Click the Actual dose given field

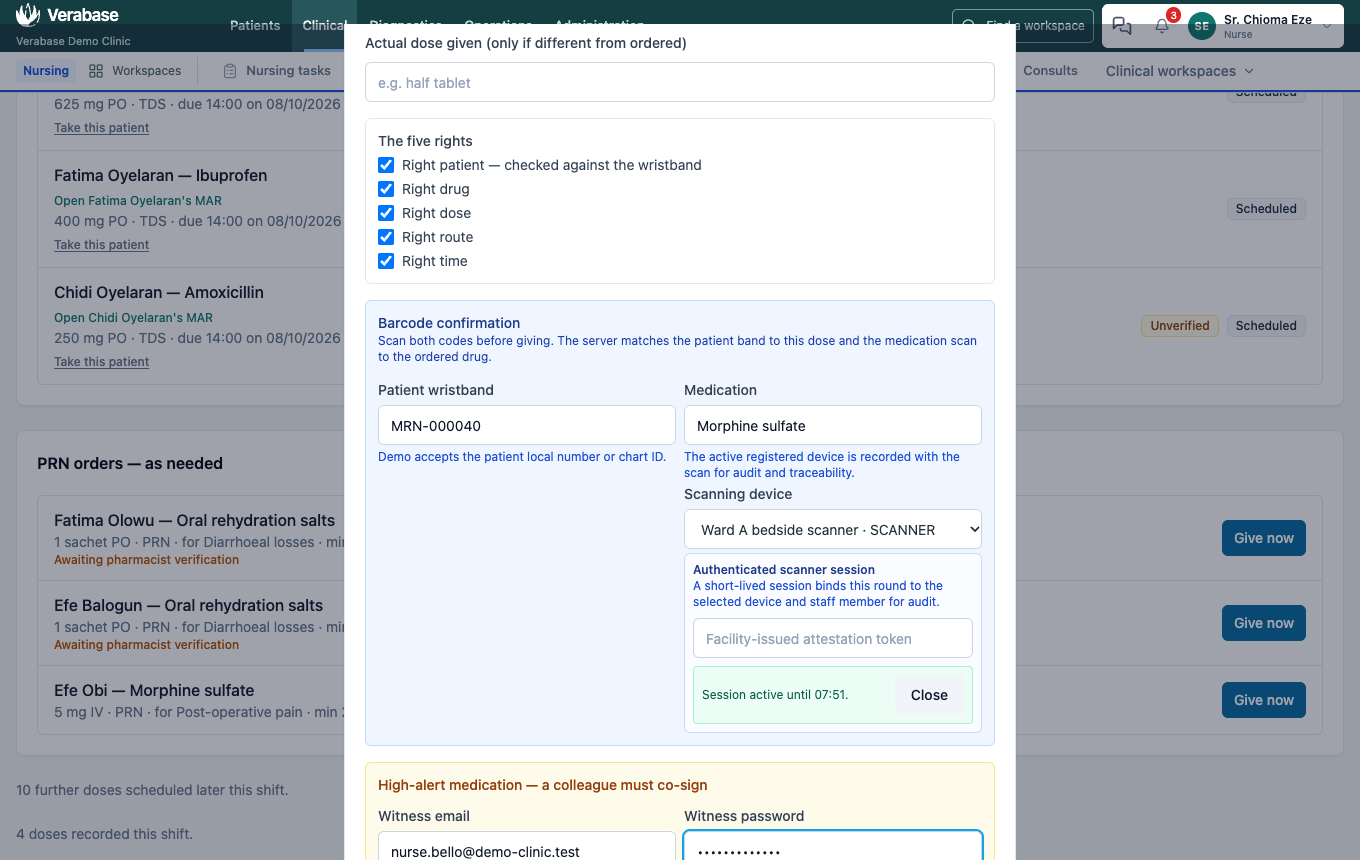[680, 82]
